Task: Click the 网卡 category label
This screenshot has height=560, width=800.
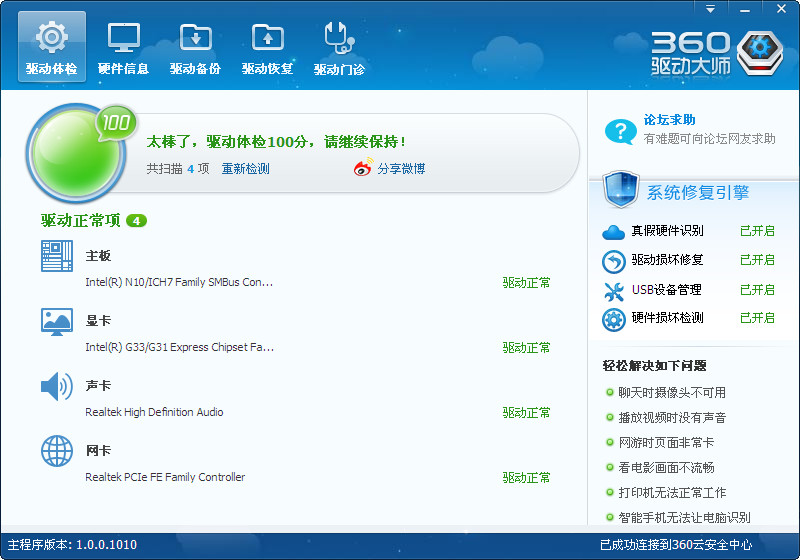Action: [98, 451]
